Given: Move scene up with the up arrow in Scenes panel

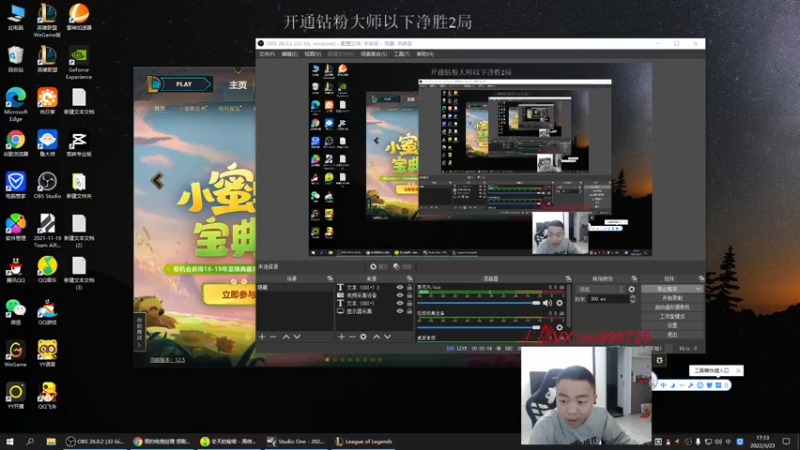Looking at the screenshot, I should [286, 337].
